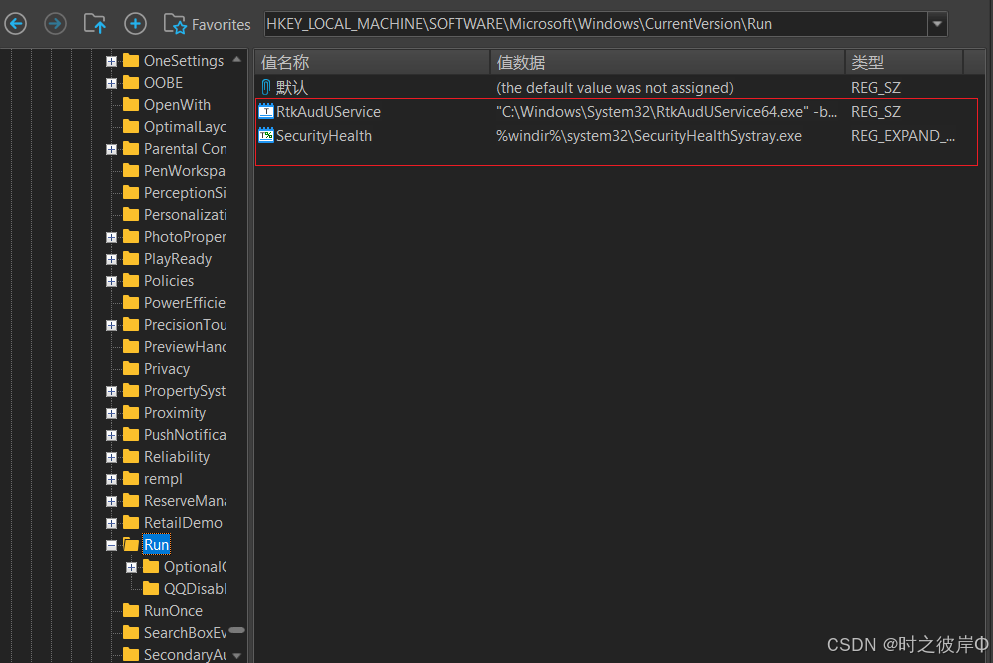Expand the PrecisionTou tree node

pos(111,325)
